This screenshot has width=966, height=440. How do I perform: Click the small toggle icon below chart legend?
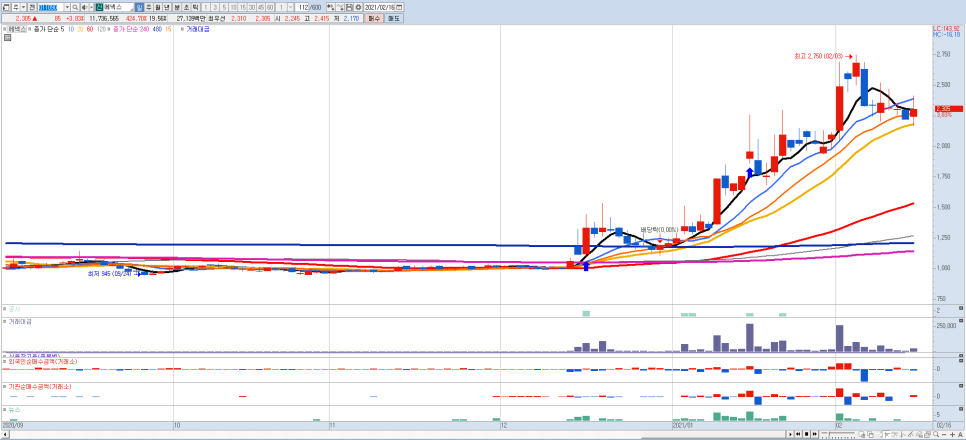[7, 38]
